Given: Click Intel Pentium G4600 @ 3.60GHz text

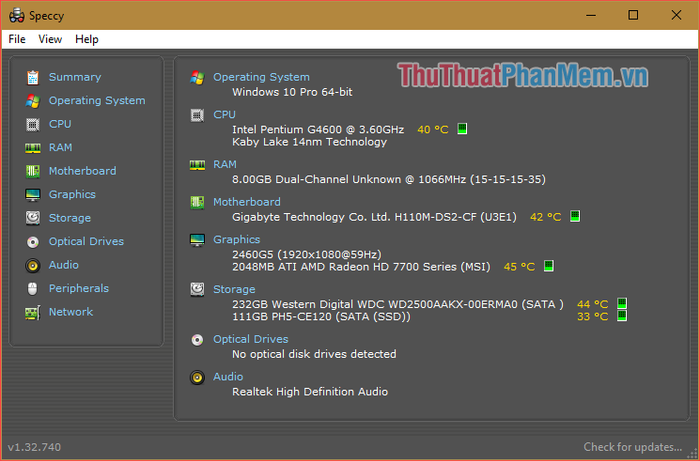Looking at the screenshot, I should click(318, 130).
